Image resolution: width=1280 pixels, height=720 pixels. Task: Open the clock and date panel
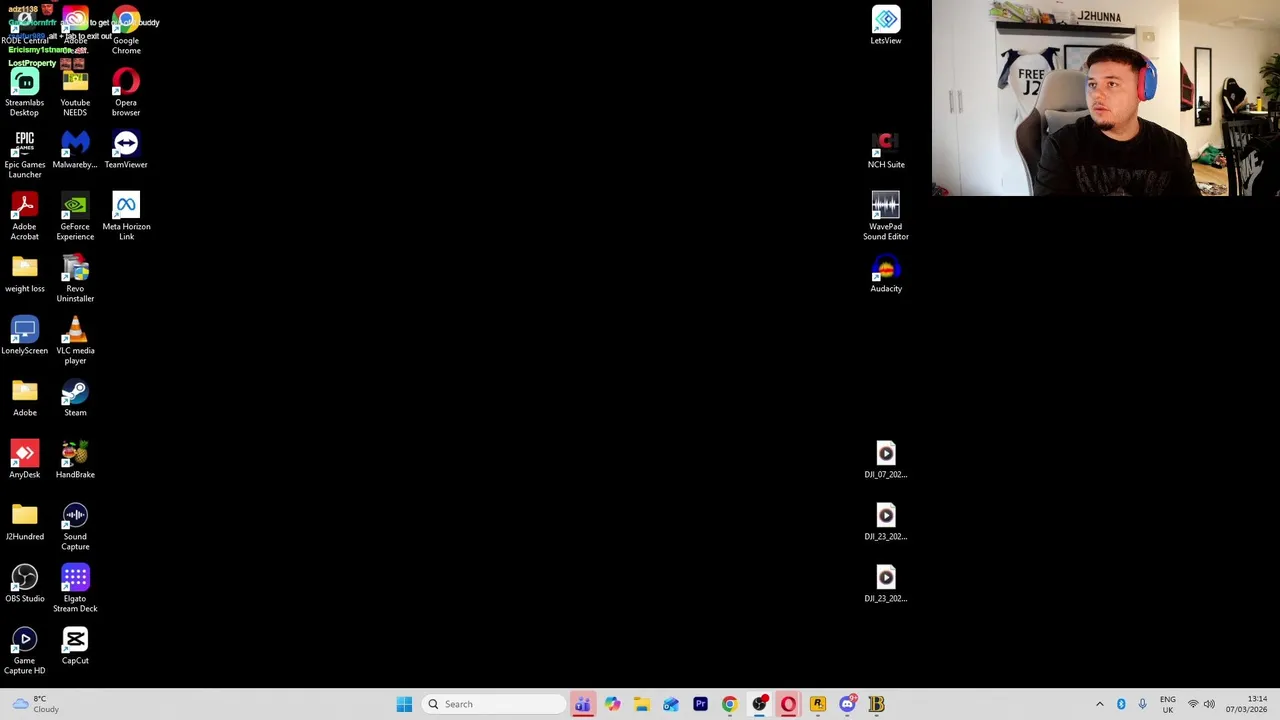(x=1247, y=704)
